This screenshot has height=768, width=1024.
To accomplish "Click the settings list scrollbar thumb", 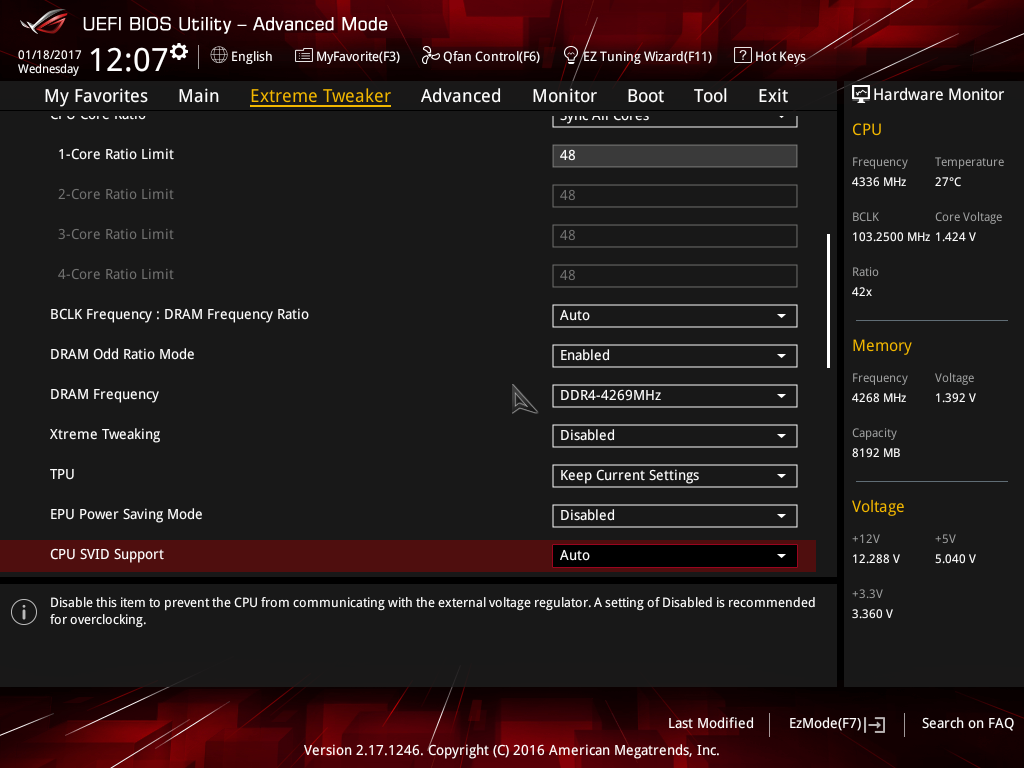I will point(828,300).
